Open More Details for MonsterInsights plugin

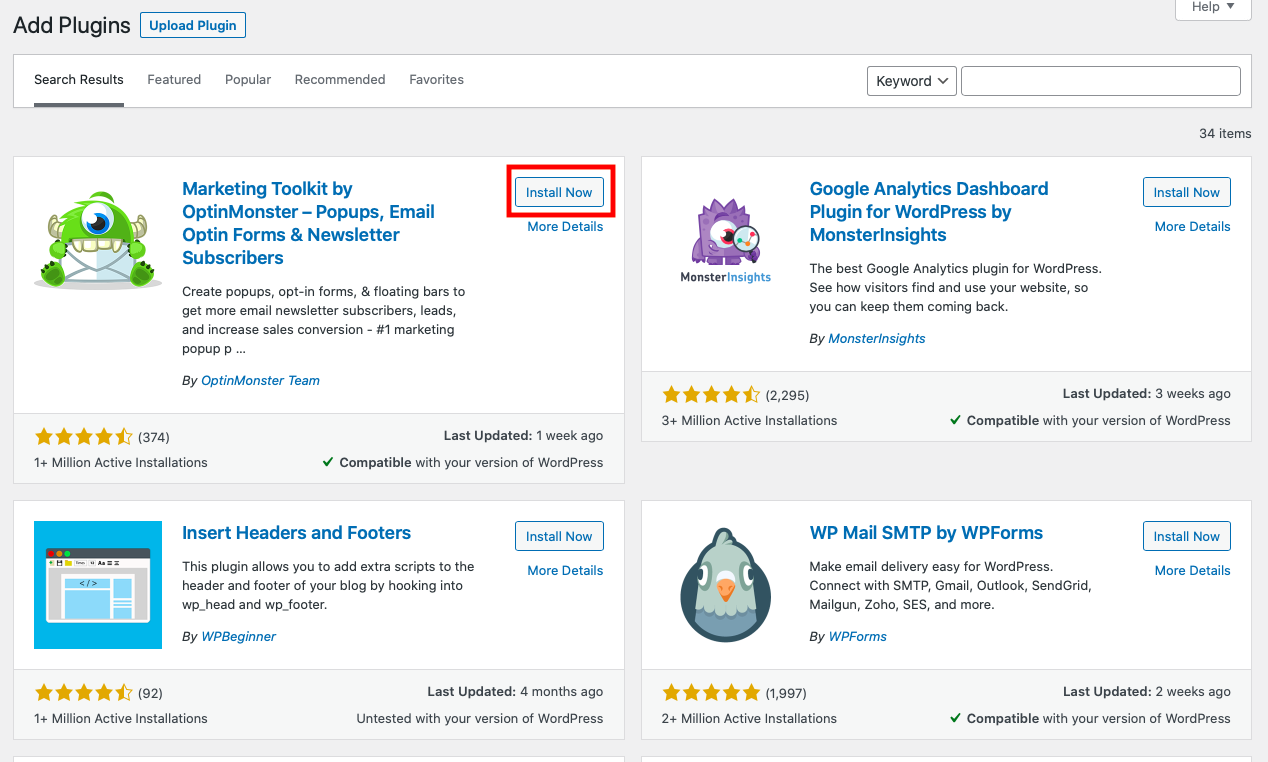(x=1192, y=227)
